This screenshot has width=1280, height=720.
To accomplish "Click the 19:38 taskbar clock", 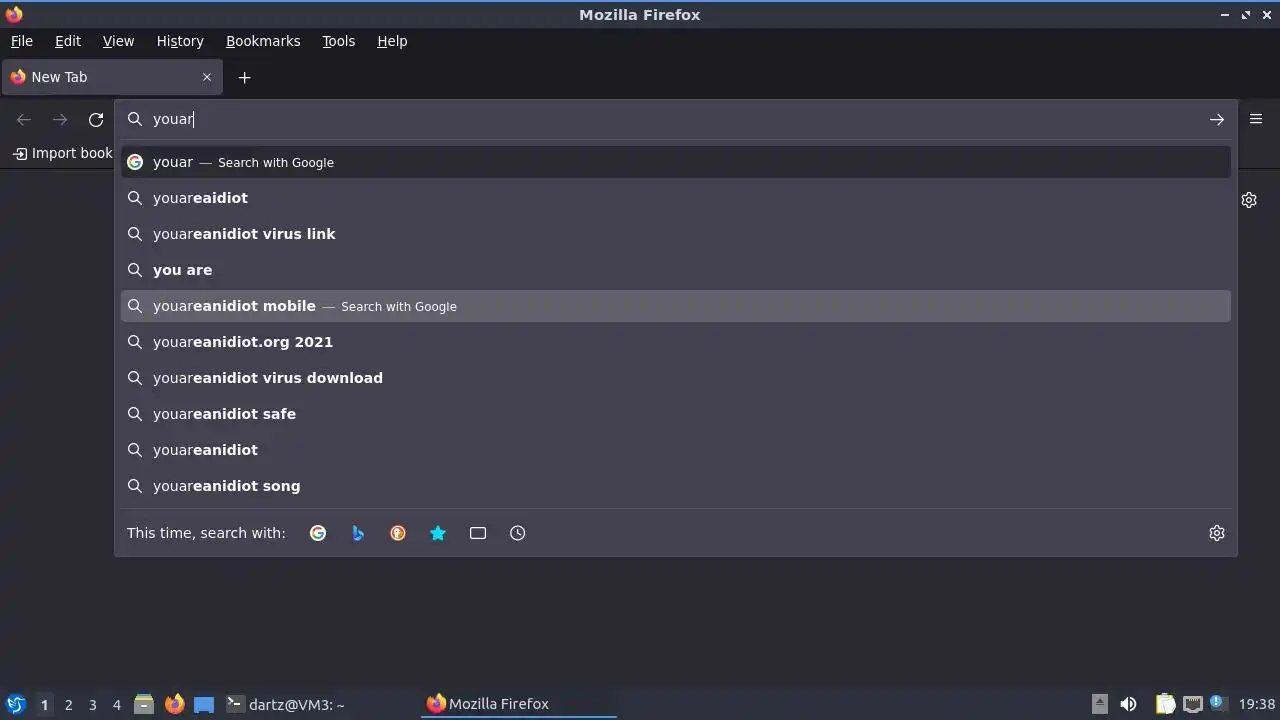I will tap(1257, 704).
